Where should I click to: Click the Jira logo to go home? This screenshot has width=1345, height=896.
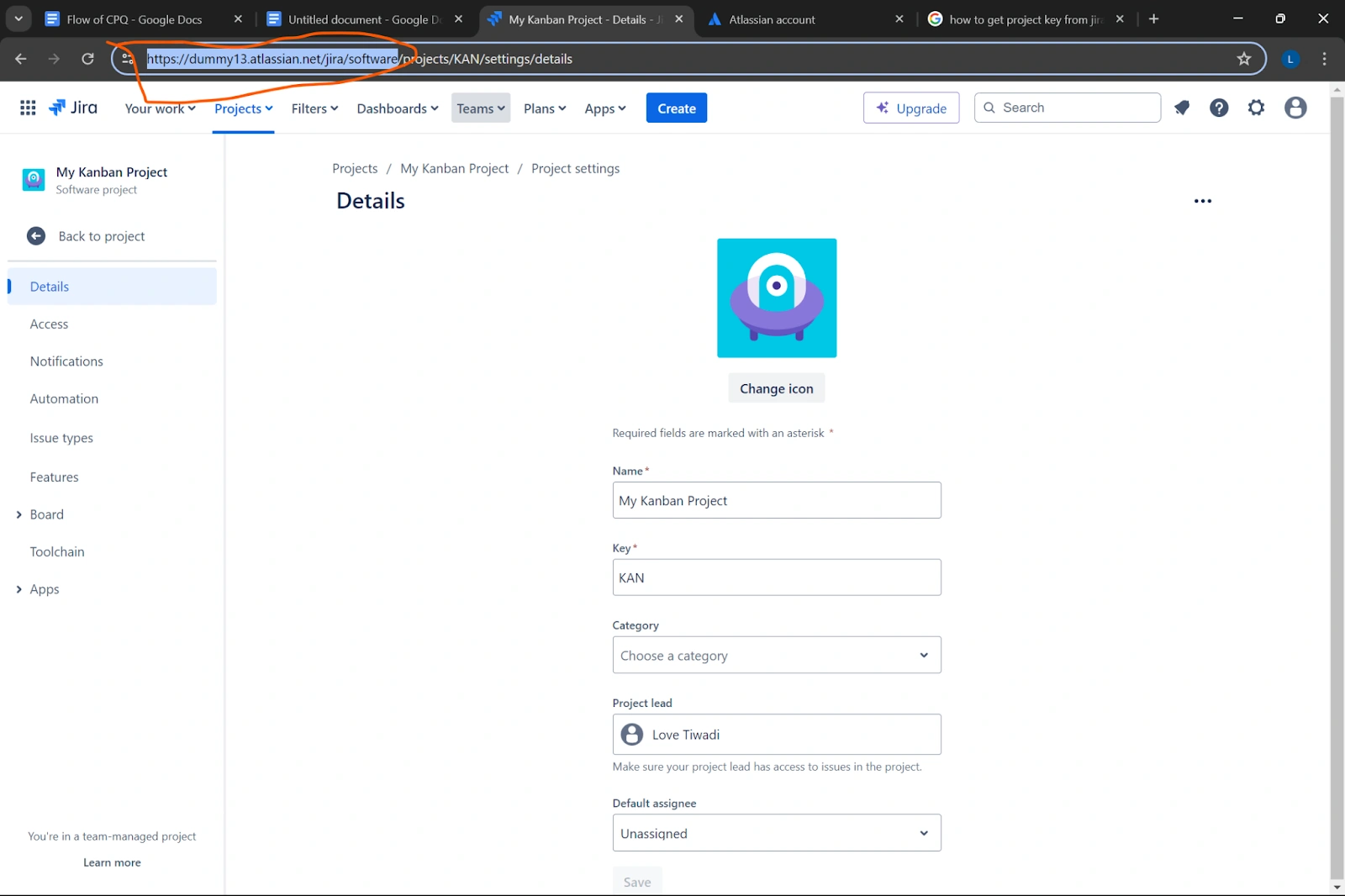click(x=74, y=108)
